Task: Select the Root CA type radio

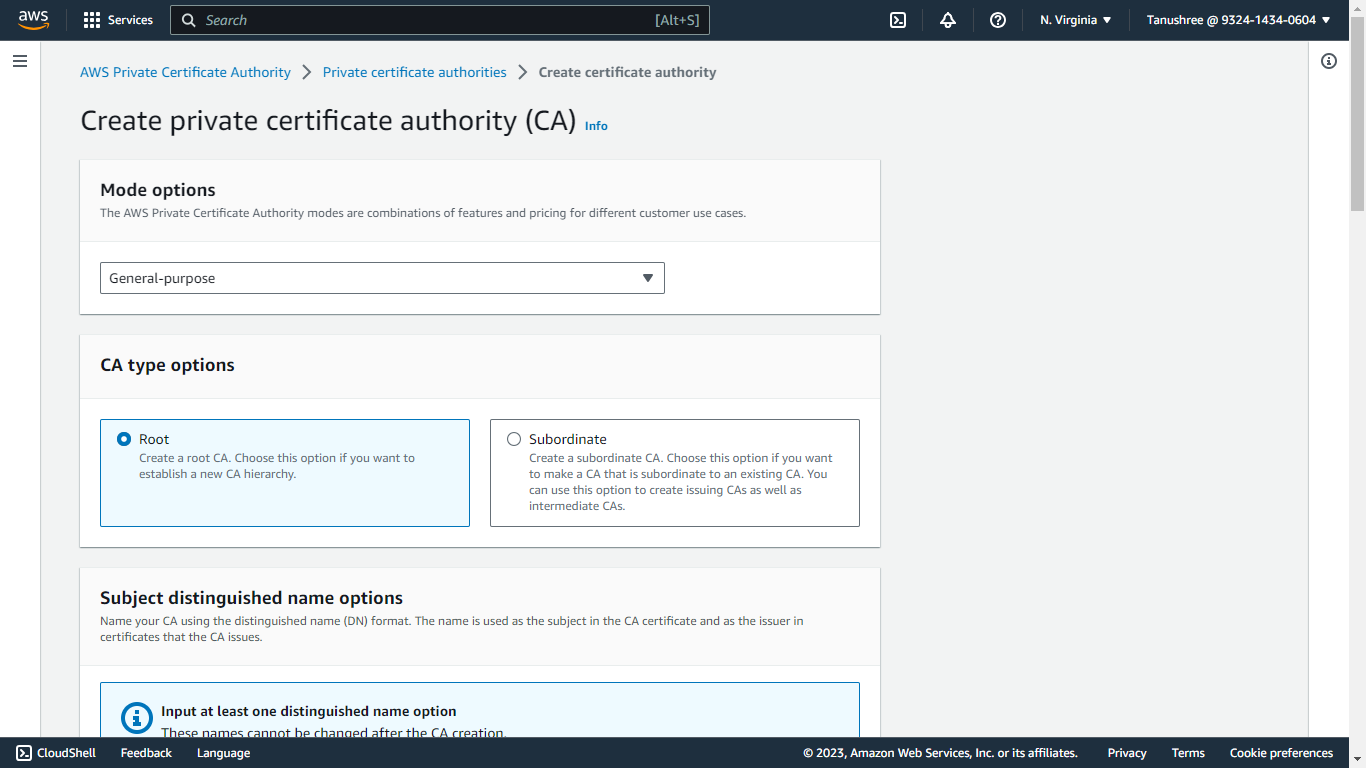Action: [124, 439]
